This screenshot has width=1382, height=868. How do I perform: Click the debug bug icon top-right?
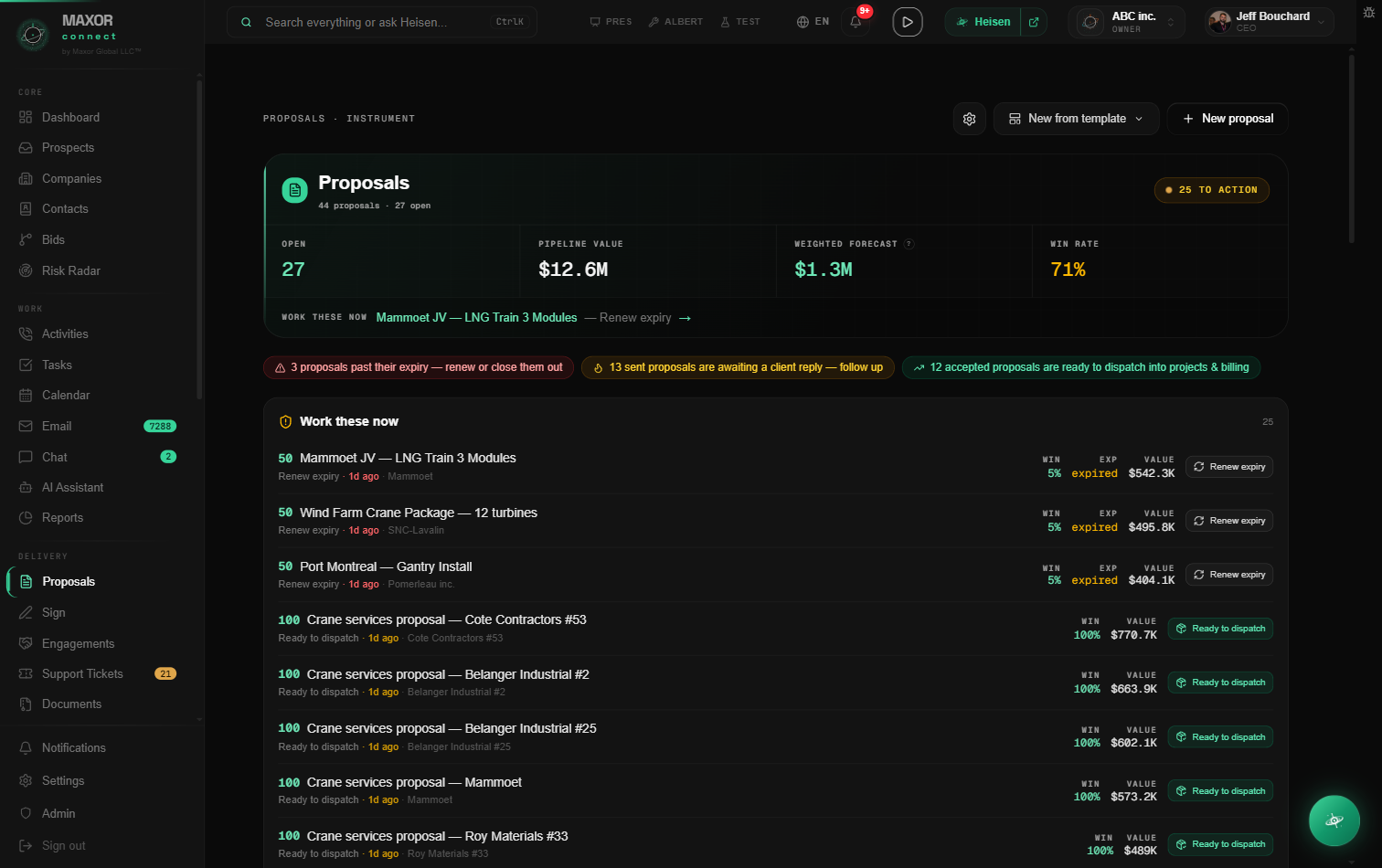coord(1368,13)
